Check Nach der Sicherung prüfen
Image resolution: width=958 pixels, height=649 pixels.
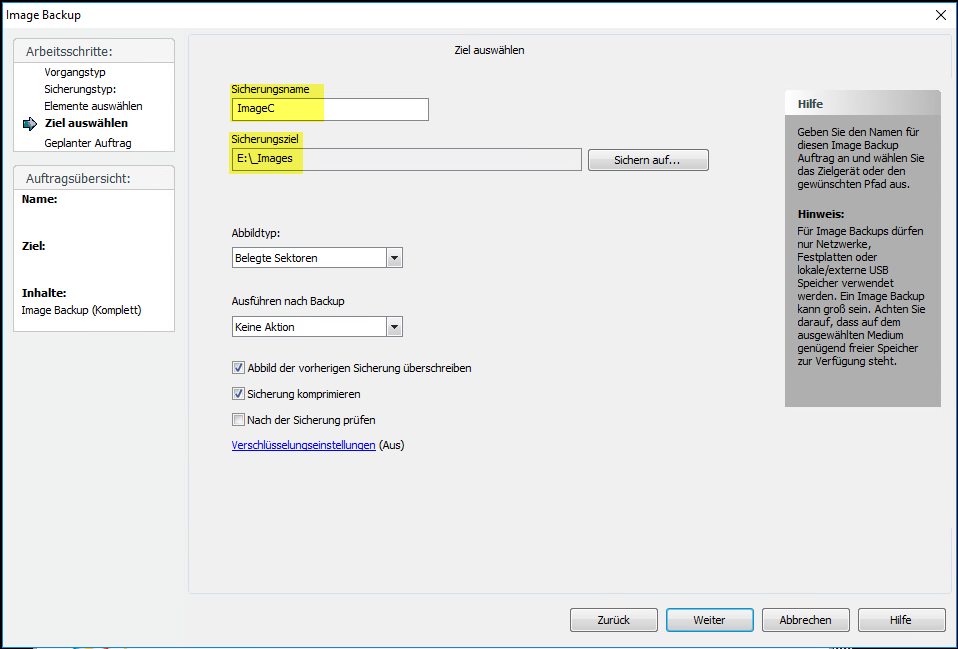(x=238, y=420)
